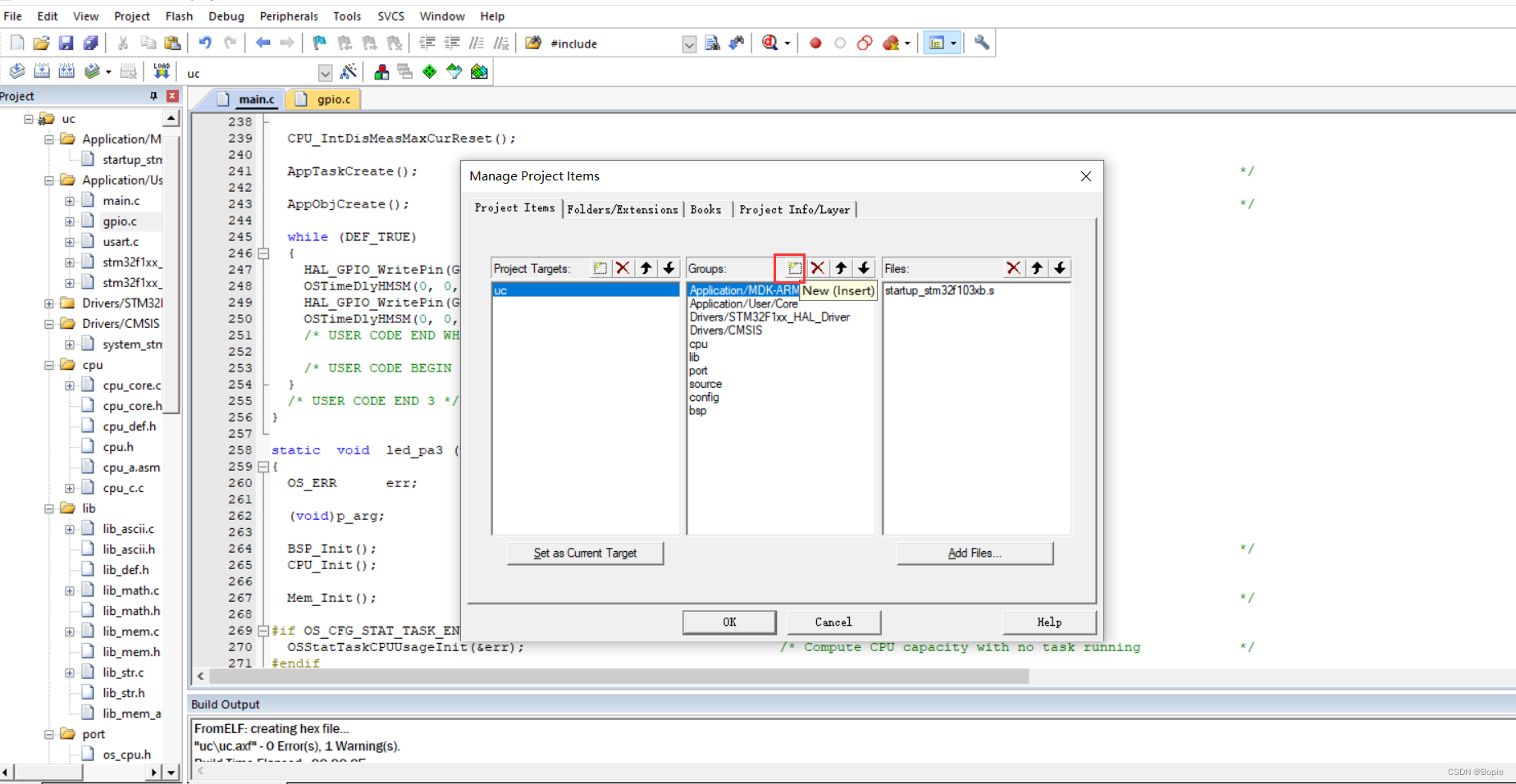Screen dimensions: 1516x784
Task: Move the selected group up
Action: pos(841,268)
